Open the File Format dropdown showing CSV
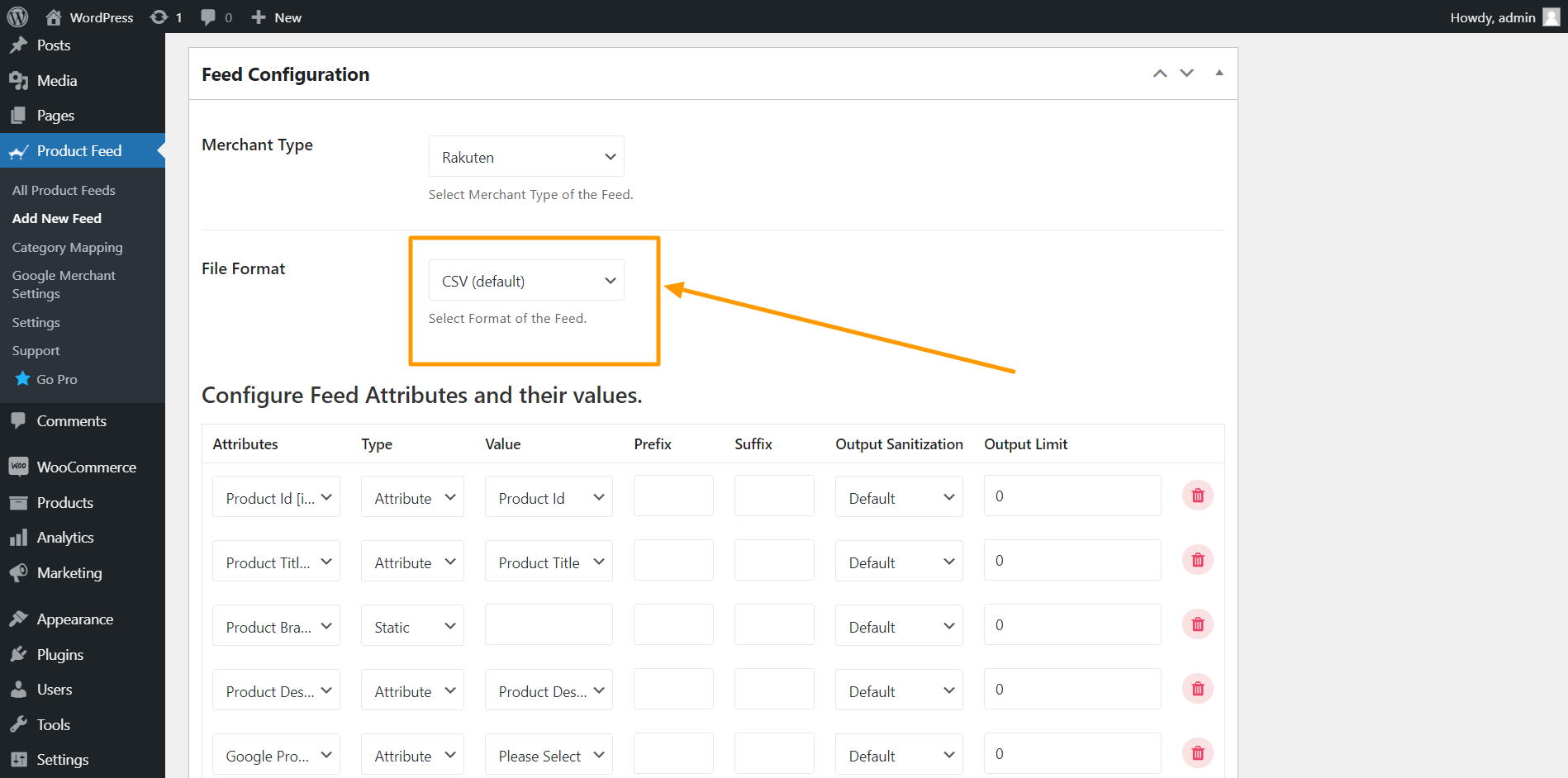Screen dimensions: 1568x778 point(526,280)
